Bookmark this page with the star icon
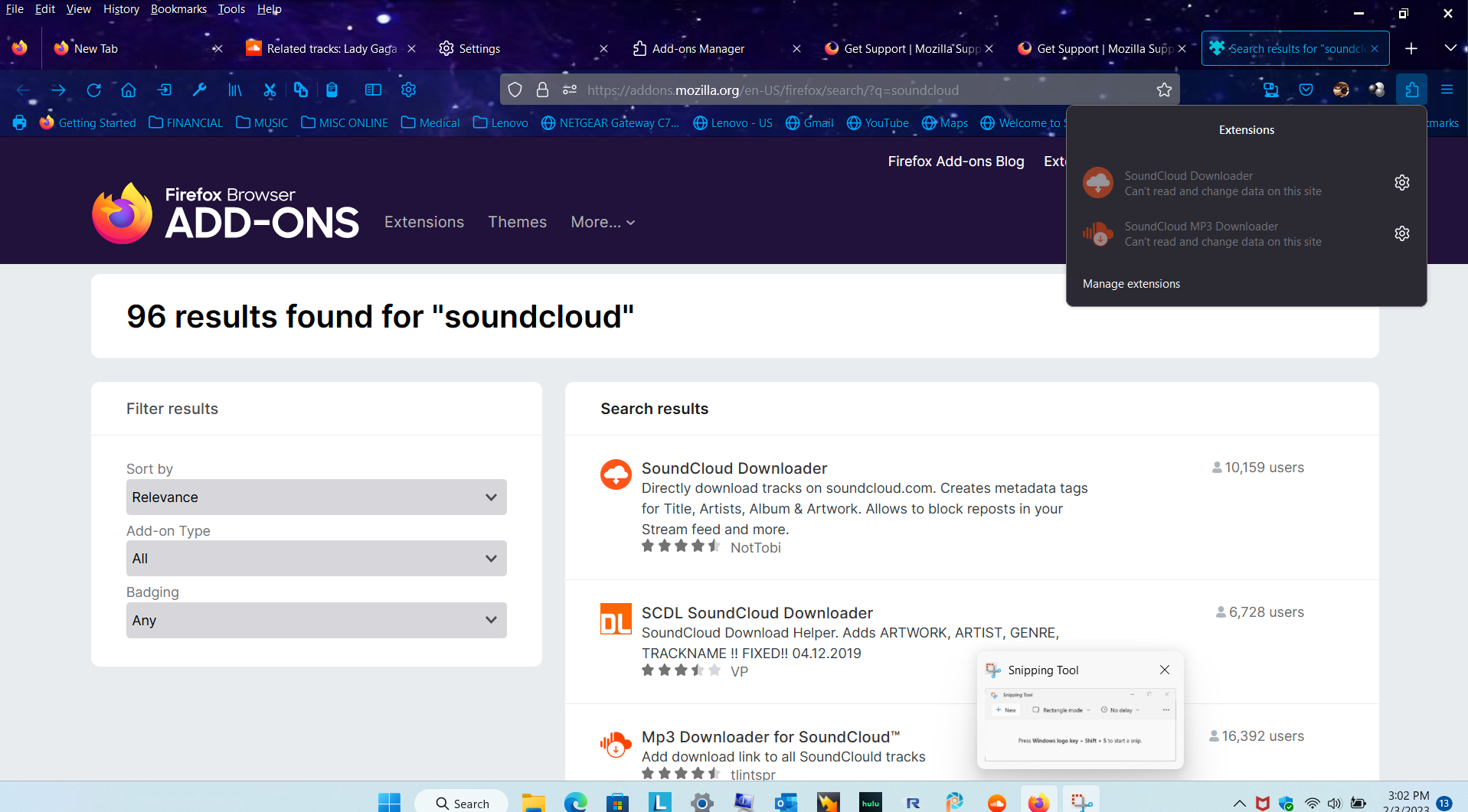Screen dimensions: 1468x812 [x=1164, y=90]
